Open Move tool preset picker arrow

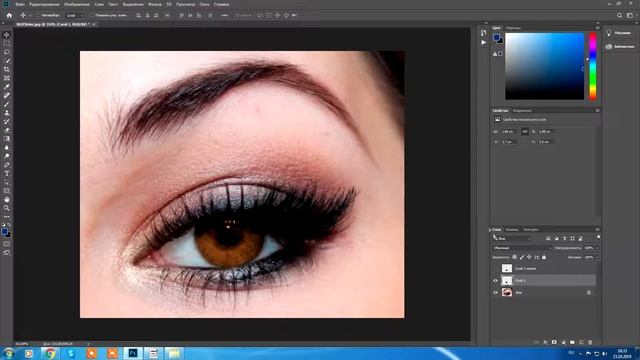point(30,15)
